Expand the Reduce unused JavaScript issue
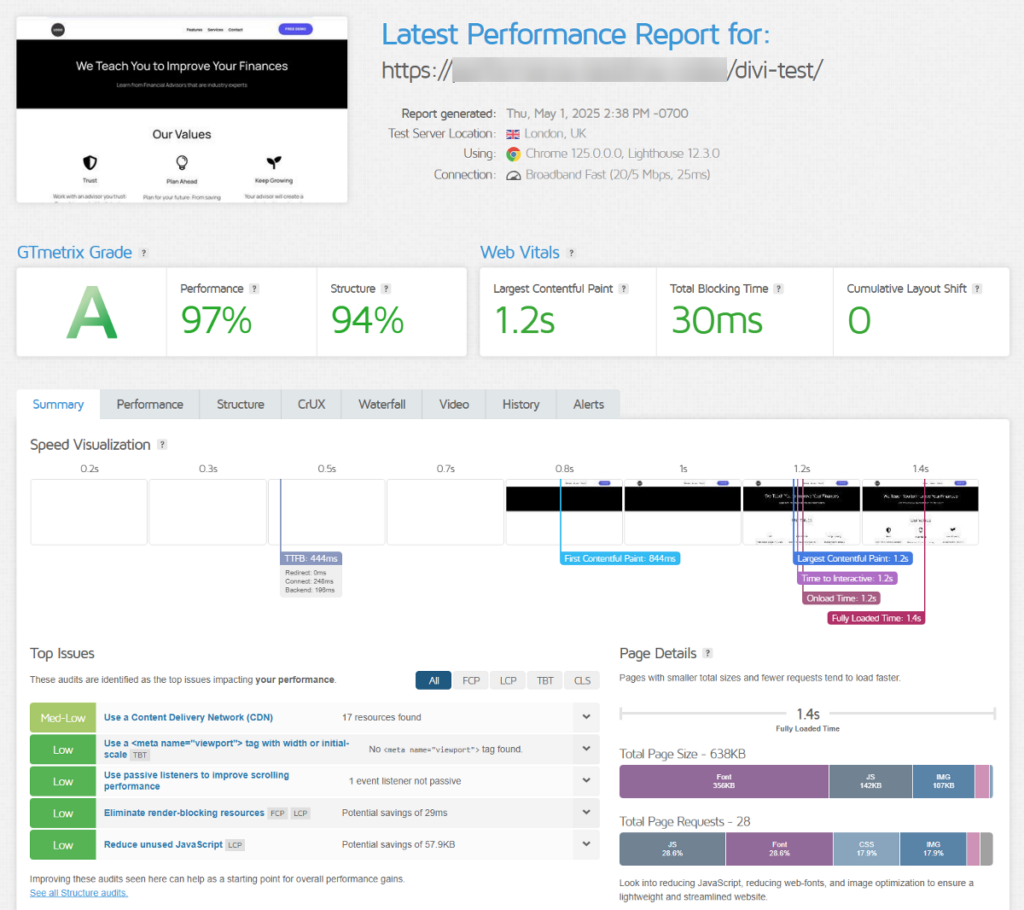1024x910 pixels. (x=586, y=844)
